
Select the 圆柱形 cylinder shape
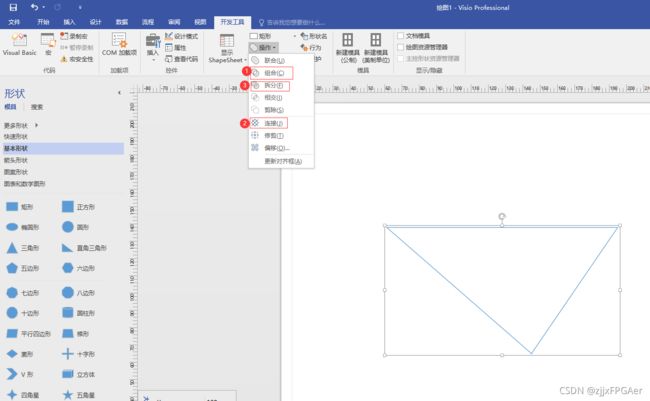tap(79, 313)
